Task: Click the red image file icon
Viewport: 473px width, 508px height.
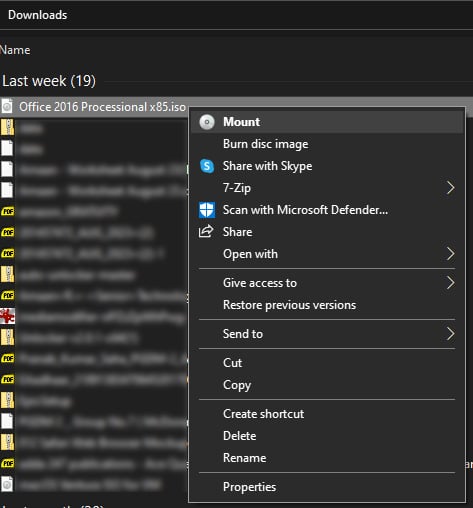Action: 7,316
